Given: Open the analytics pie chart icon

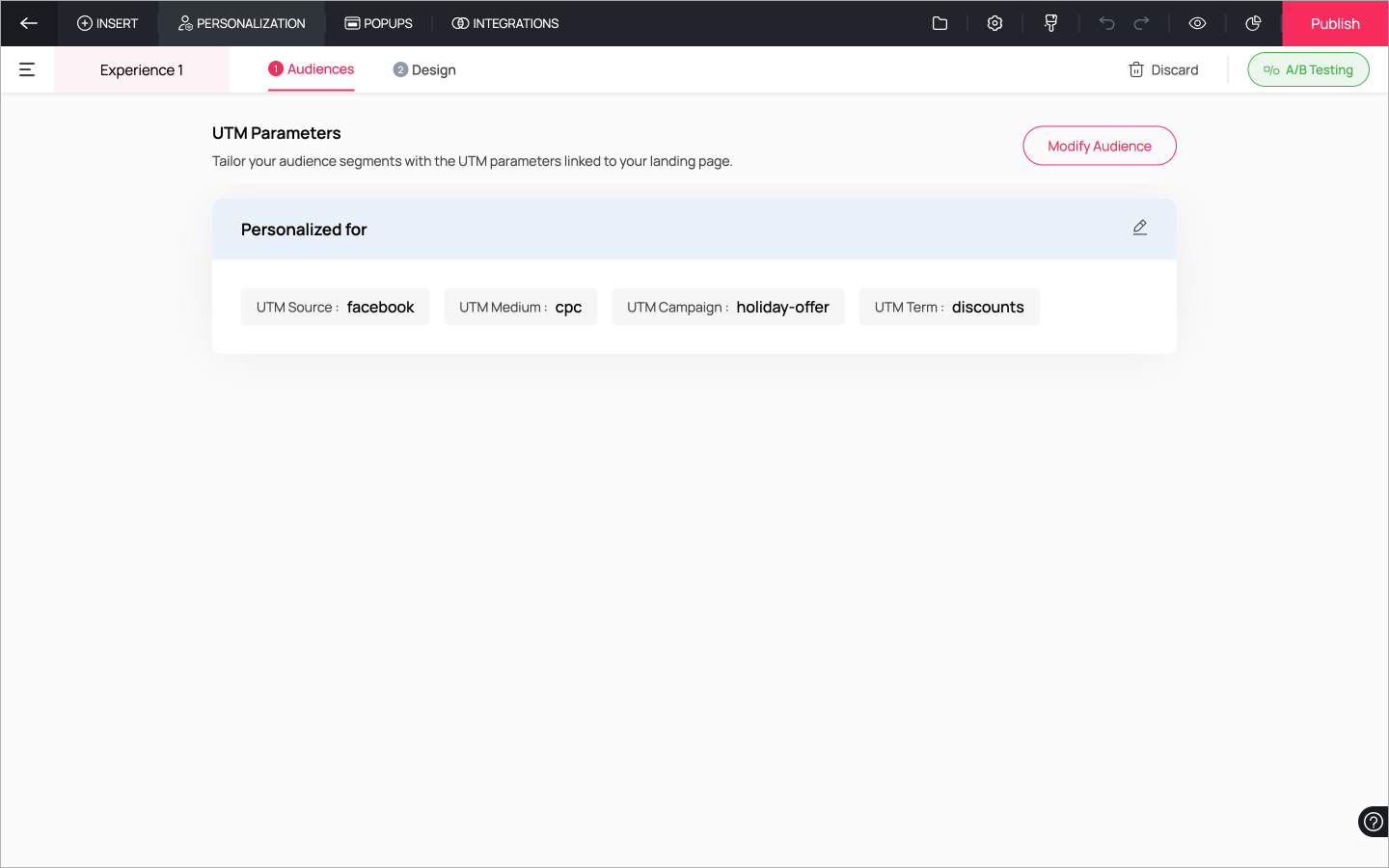Looking at the screenshot, I should click(1253, 23).
